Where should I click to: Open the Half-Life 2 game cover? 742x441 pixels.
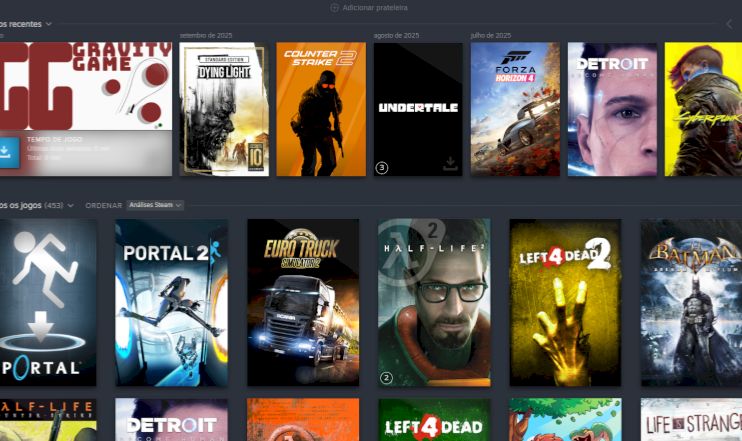(x=434, y=302)
